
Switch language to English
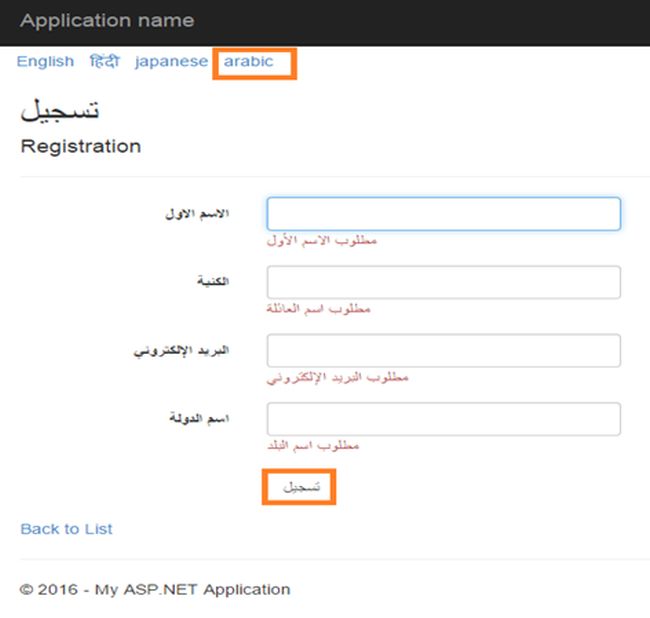pyautogui.click(x=45, y=62)
